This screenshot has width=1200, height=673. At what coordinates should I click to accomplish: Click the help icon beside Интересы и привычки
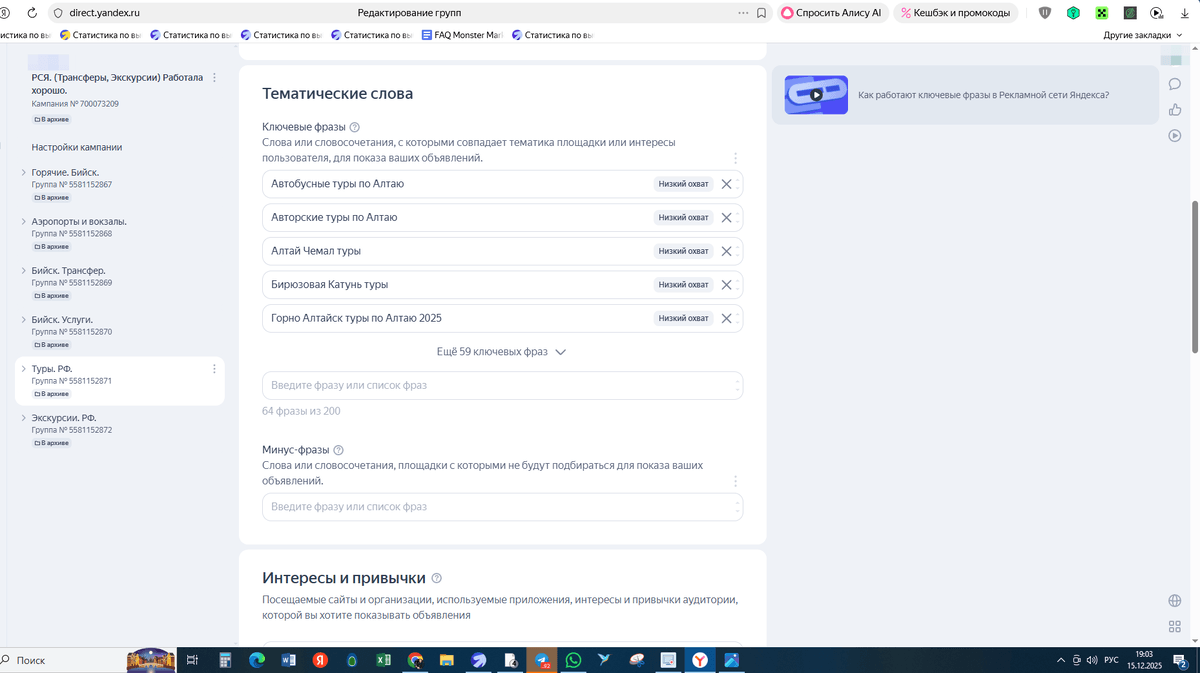(x=436, y=578)
